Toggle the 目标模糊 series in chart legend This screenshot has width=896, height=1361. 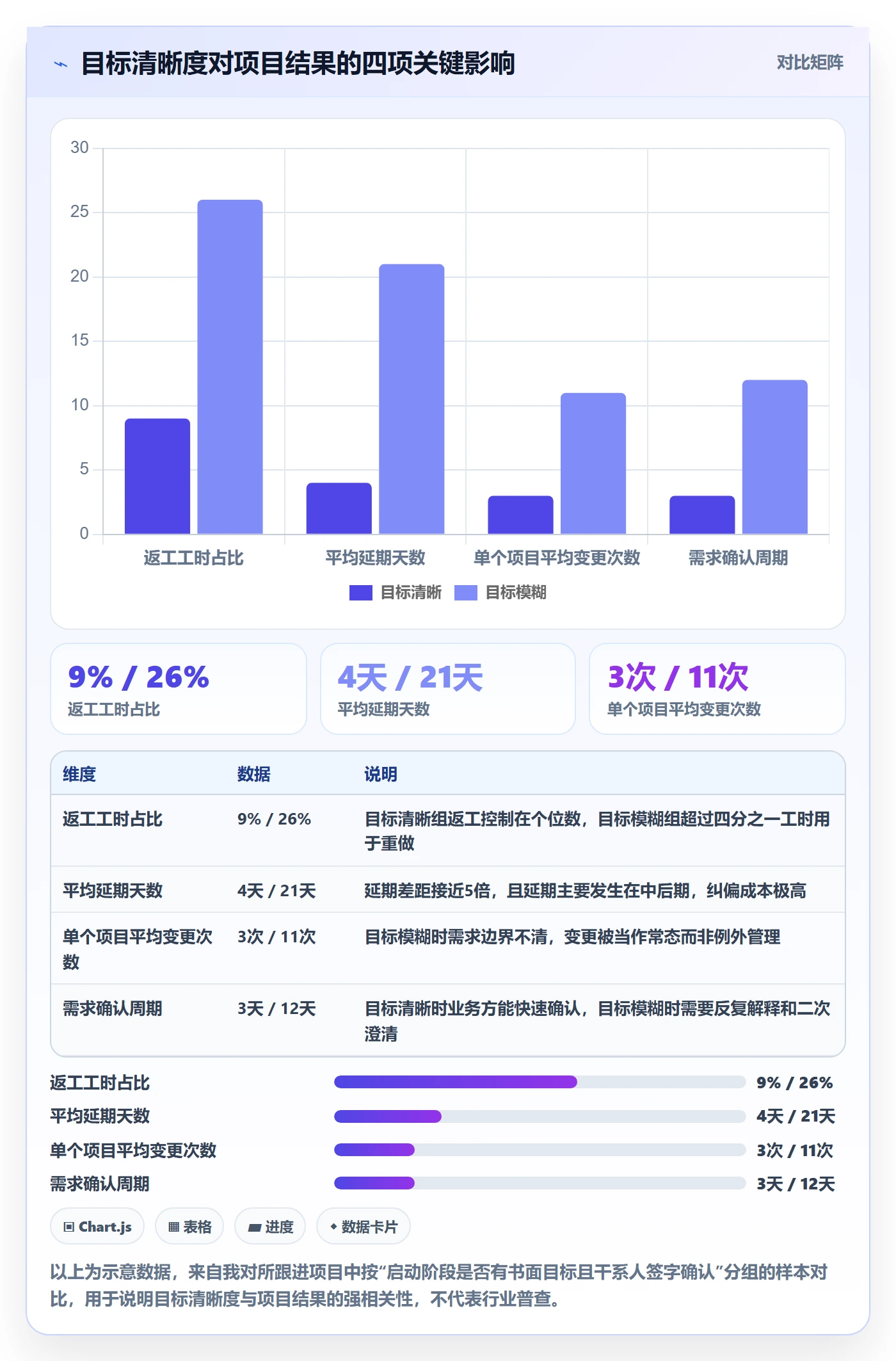tap(500, 593)
